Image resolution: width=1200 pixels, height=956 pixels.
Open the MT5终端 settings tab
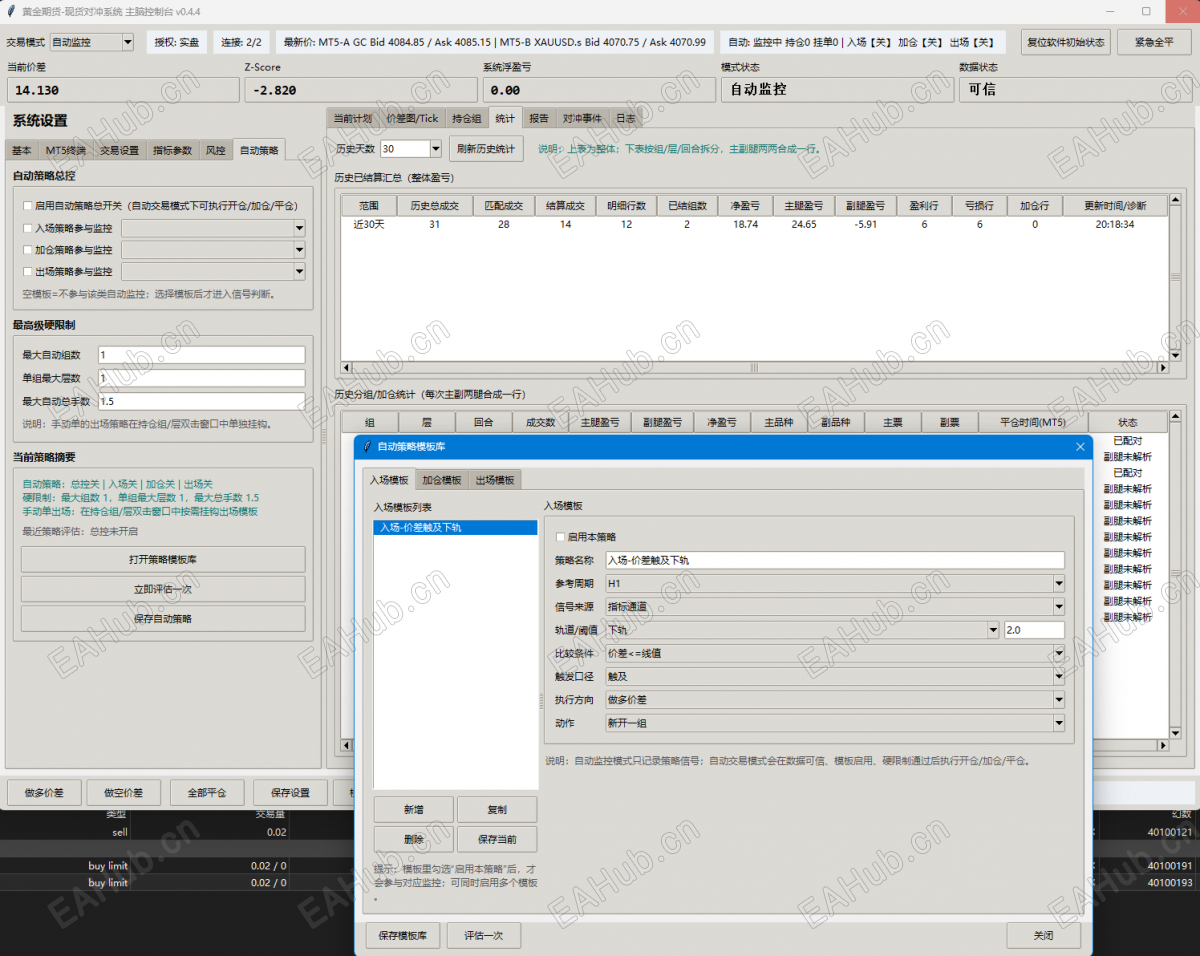coord(65,151)
